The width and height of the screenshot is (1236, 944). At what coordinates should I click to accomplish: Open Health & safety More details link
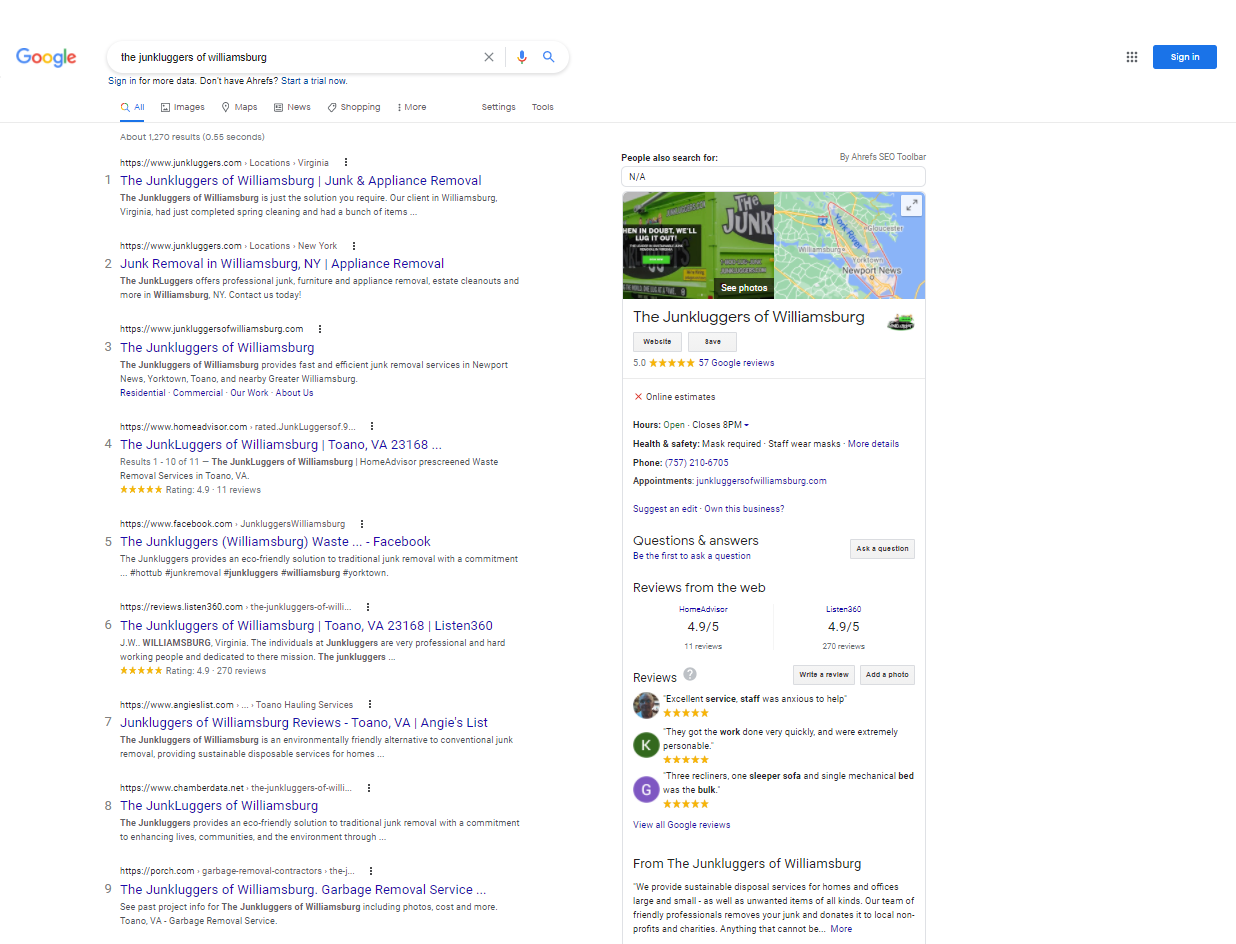tap(873, 444)
